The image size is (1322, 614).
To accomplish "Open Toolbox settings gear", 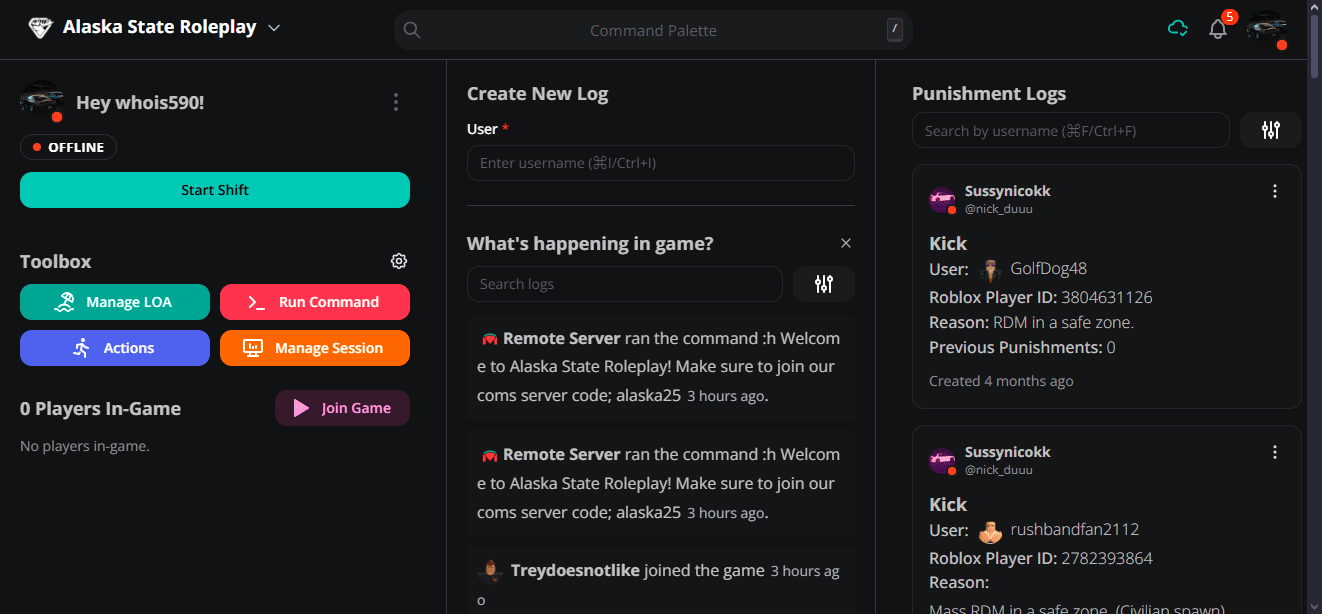I will point(399,262).
